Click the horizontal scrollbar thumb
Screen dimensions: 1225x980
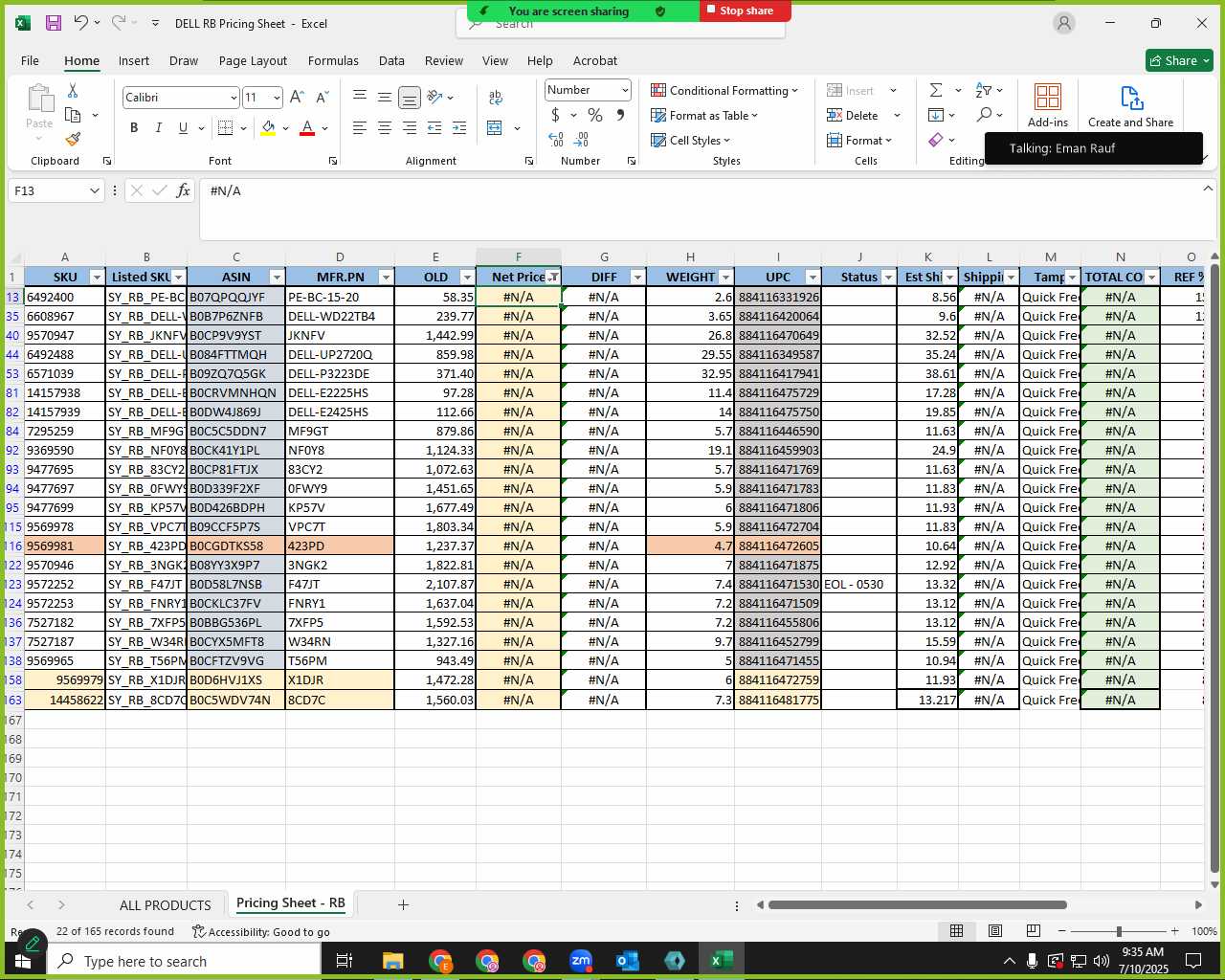point(917,904)
